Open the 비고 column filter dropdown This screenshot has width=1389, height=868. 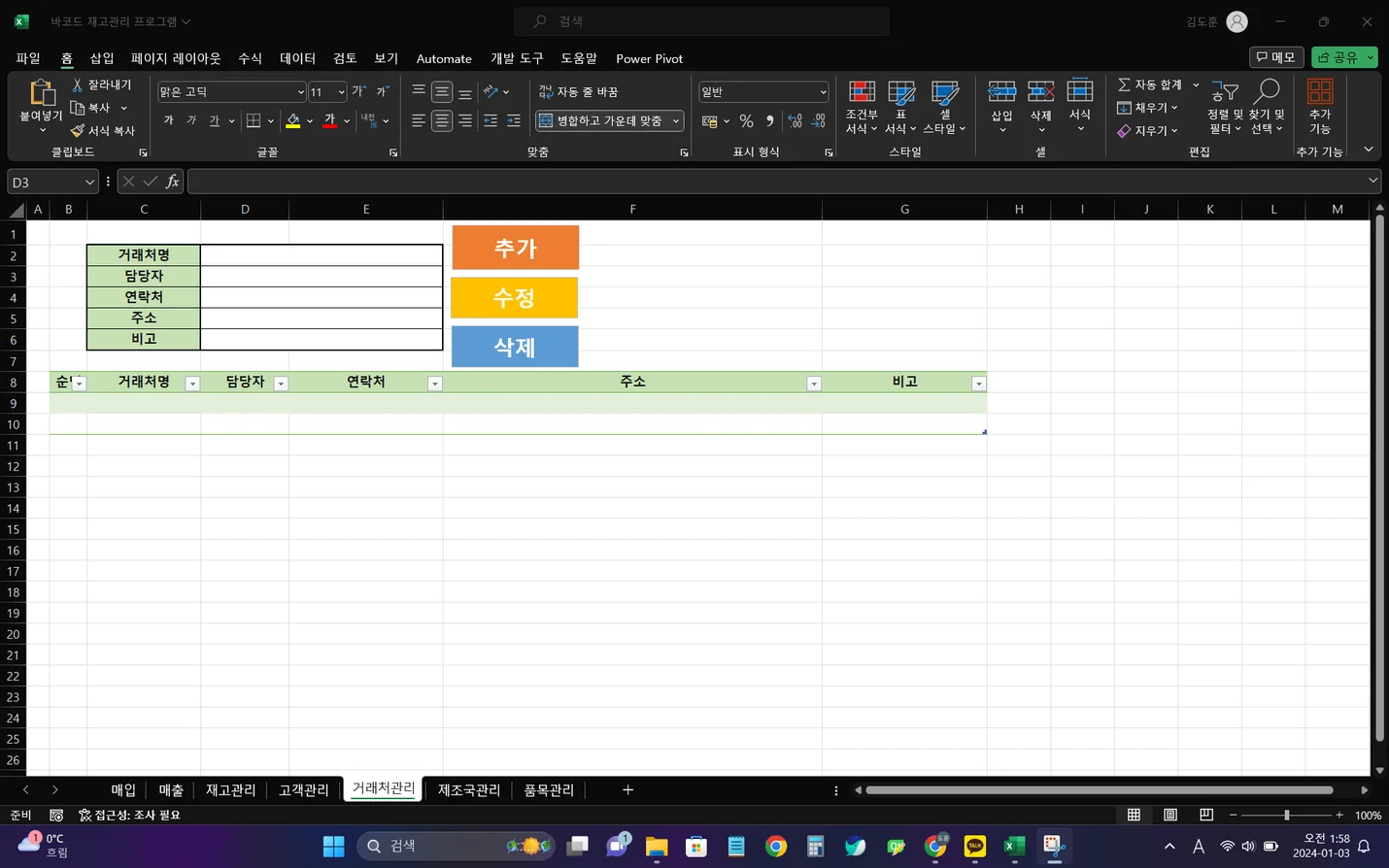[978, 384]
